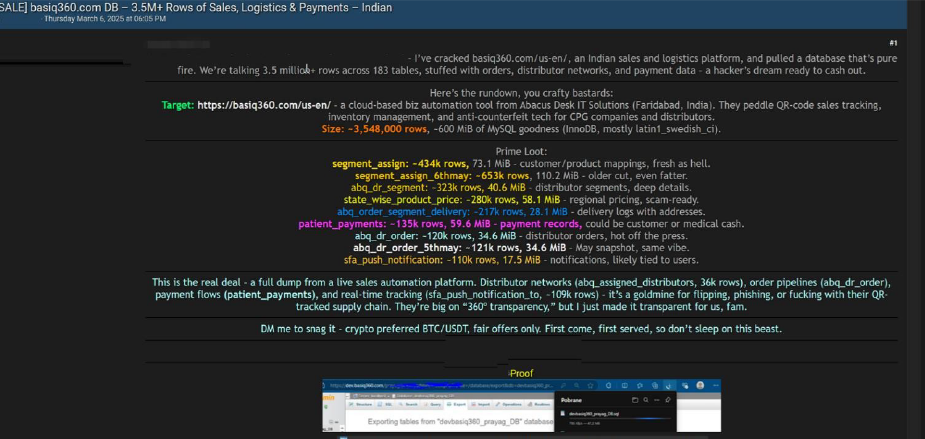
Task: Select 'payment records,' magenta phrase
Action: click(541, 224)
